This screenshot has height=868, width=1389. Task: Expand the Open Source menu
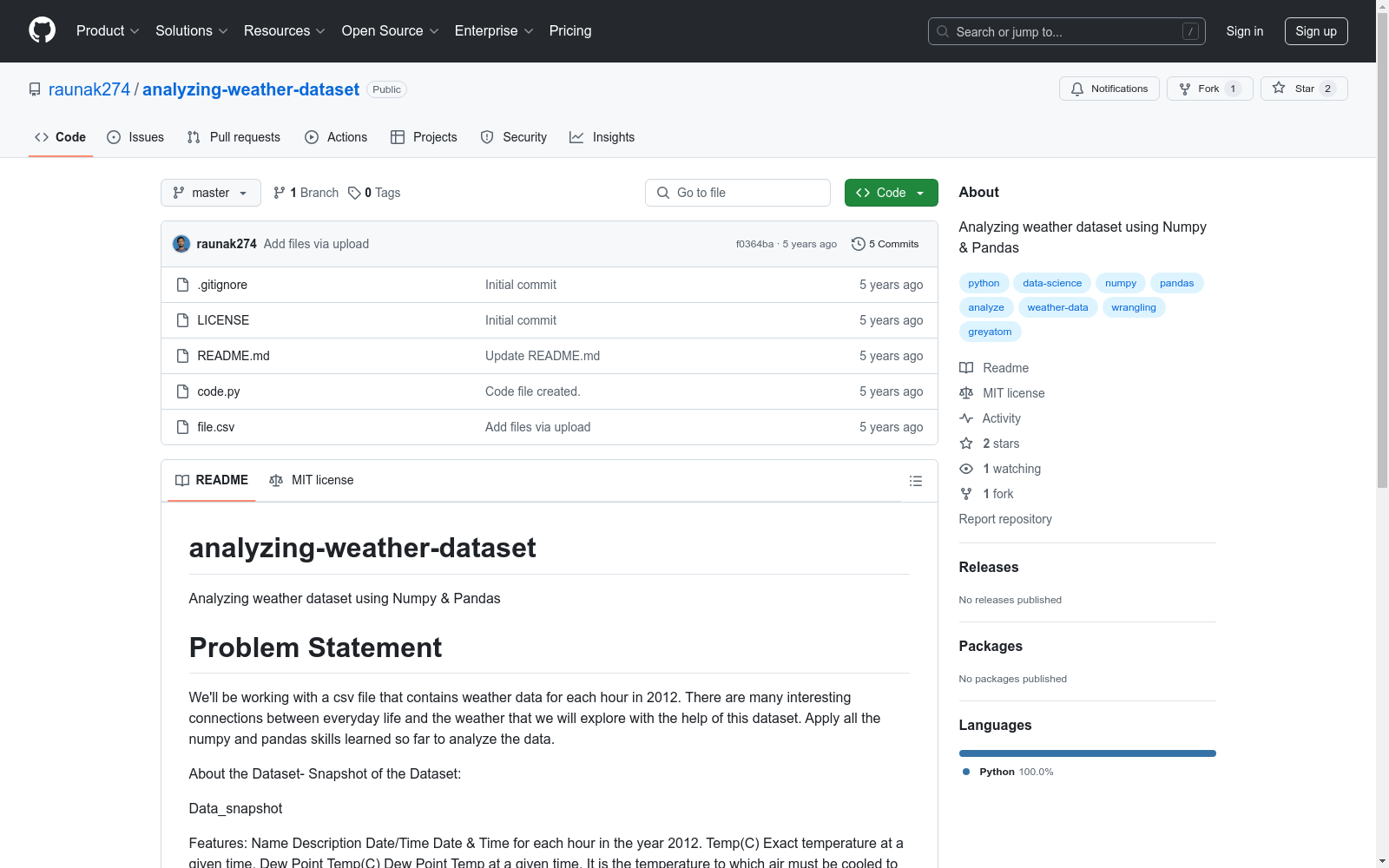[x=391, y=30]
